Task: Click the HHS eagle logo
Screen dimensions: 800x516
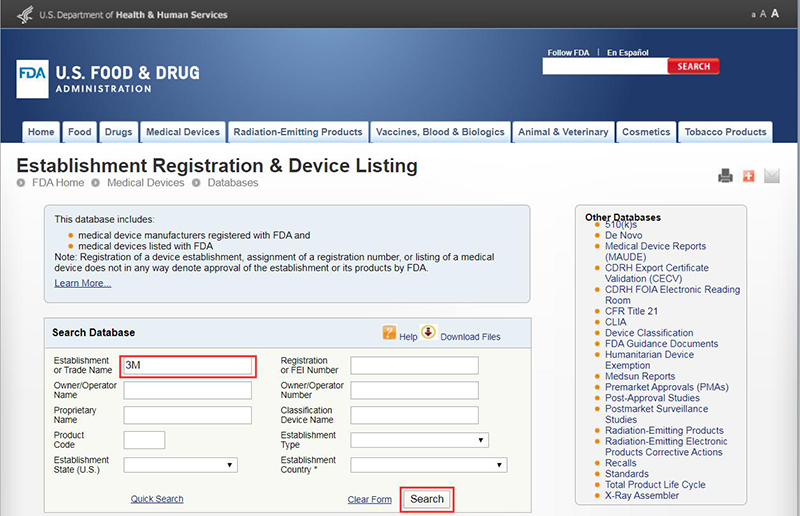Action: pyautogui.click(x=24, y=15)
